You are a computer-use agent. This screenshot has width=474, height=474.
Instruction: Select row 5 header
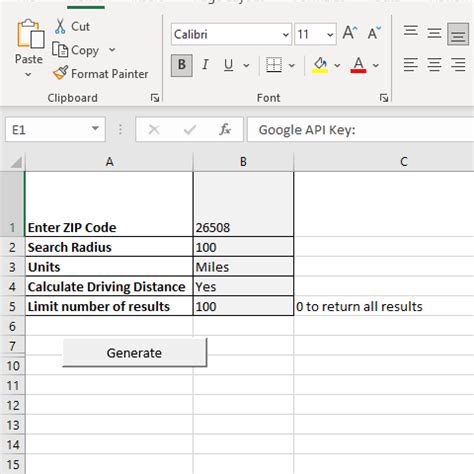click(x=12, y=306)
